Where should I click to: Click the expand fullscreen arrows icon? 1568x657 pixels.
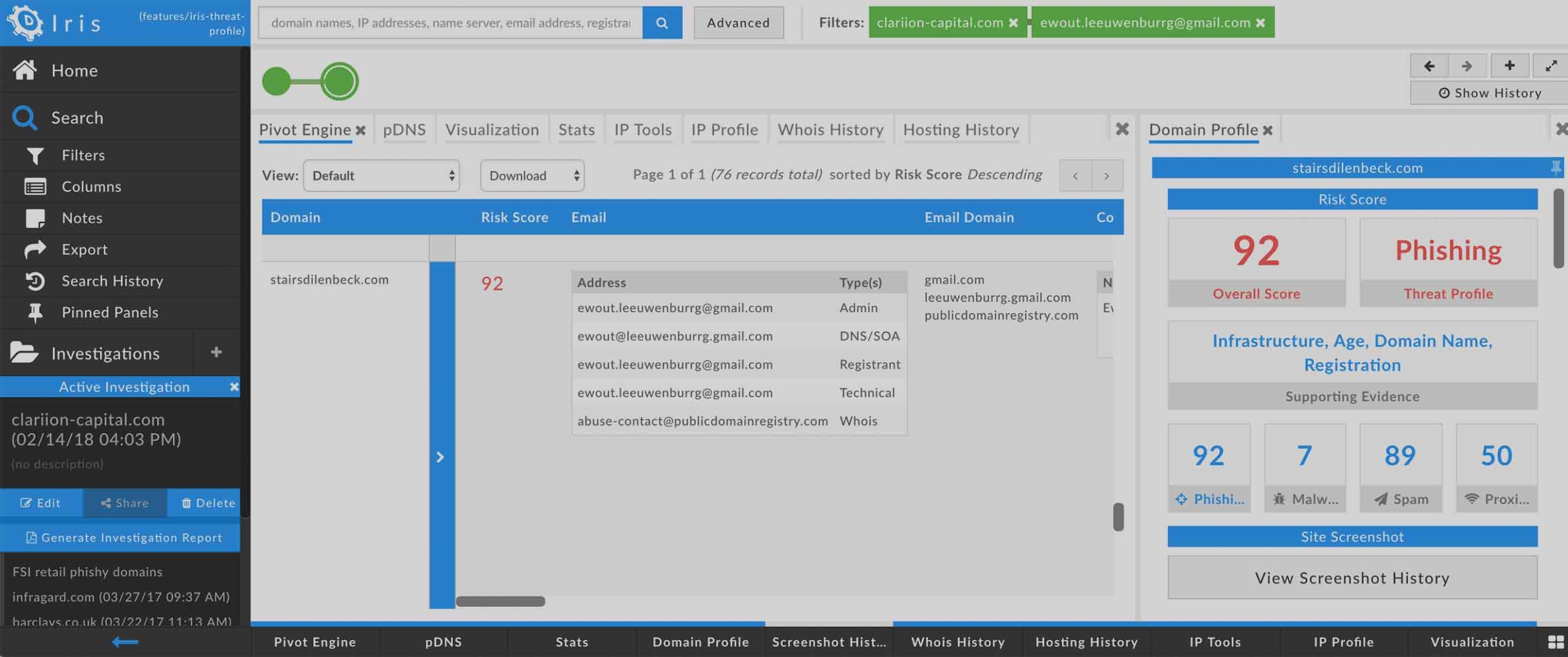(x=1551, y=66)
